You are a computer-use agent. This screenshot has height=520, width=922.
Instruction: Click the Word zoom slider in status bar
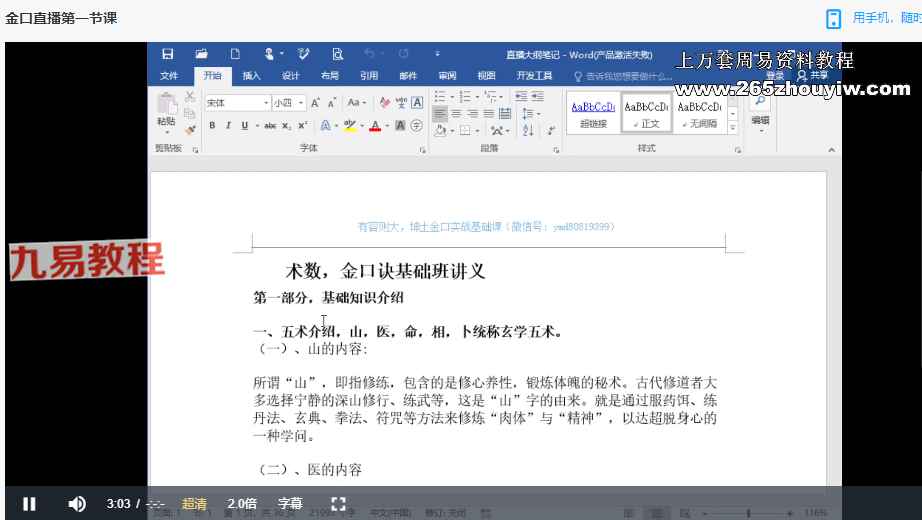[x=750, y=513]
